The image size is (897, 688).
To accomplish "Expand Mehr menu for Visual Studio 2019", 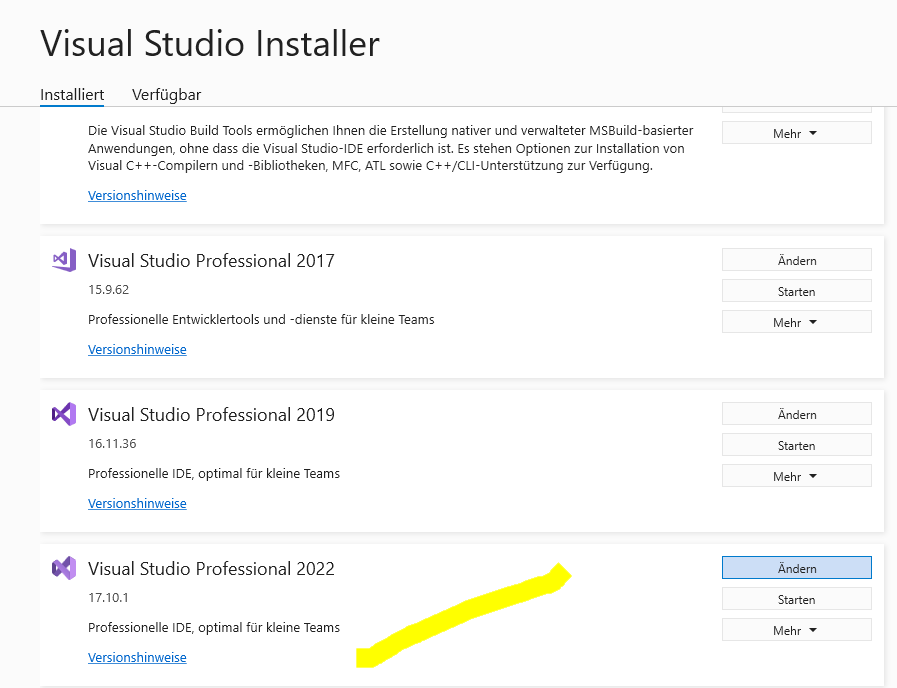I will point(796,476).
